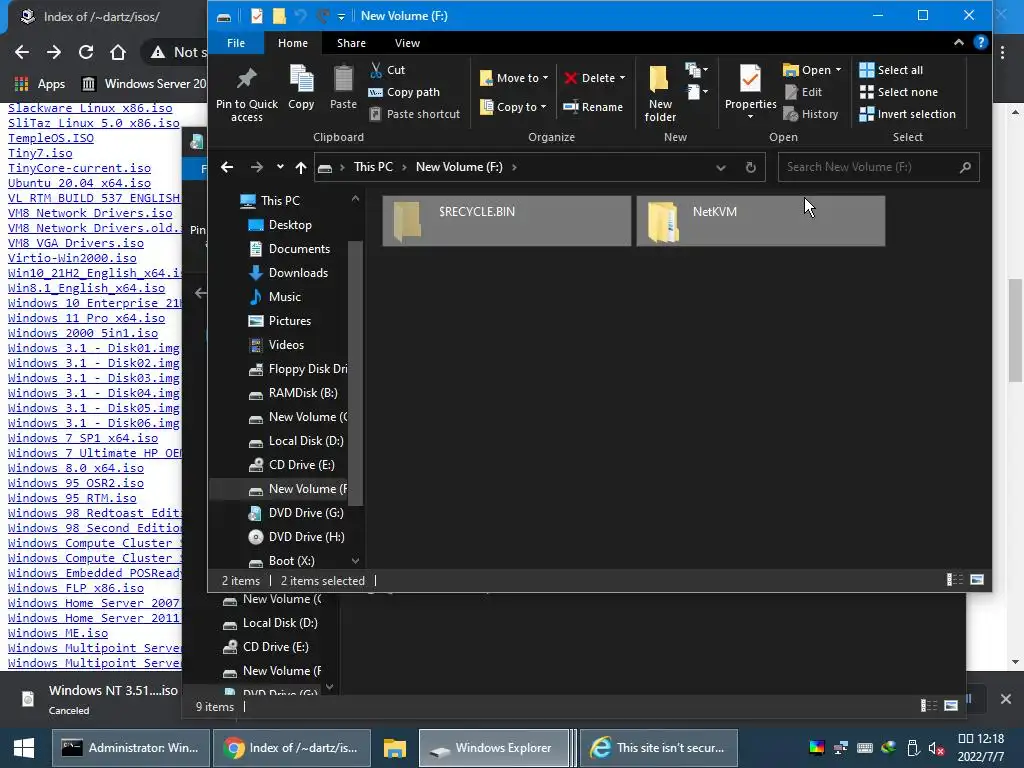The height and width of the screenshot is (768, 1024).
Task: Open Explorer help question mark
Action: (980, 42)
